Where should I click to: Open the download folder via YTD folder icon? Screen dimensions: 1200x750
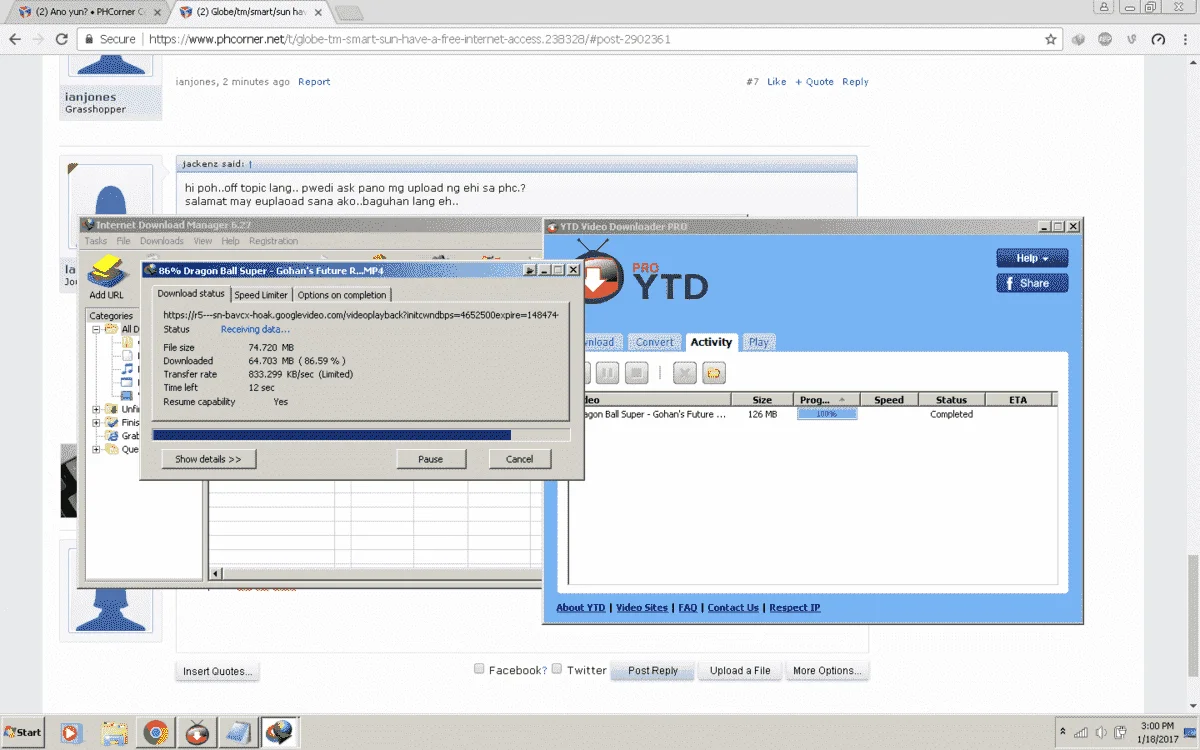[713, 373]
